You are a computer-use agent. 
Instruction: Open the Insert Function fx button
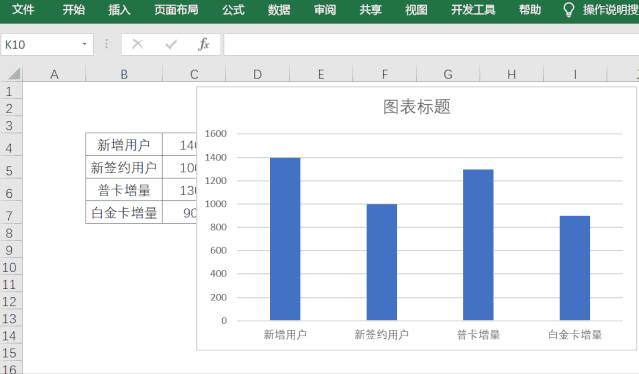click(204, 44)
